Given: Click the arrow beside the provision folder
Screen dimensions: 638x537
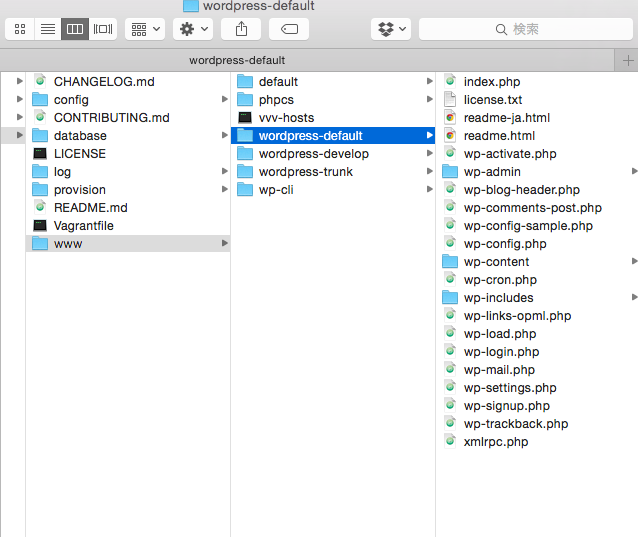Looking at the screenshot, I should (x=224, y=189).
